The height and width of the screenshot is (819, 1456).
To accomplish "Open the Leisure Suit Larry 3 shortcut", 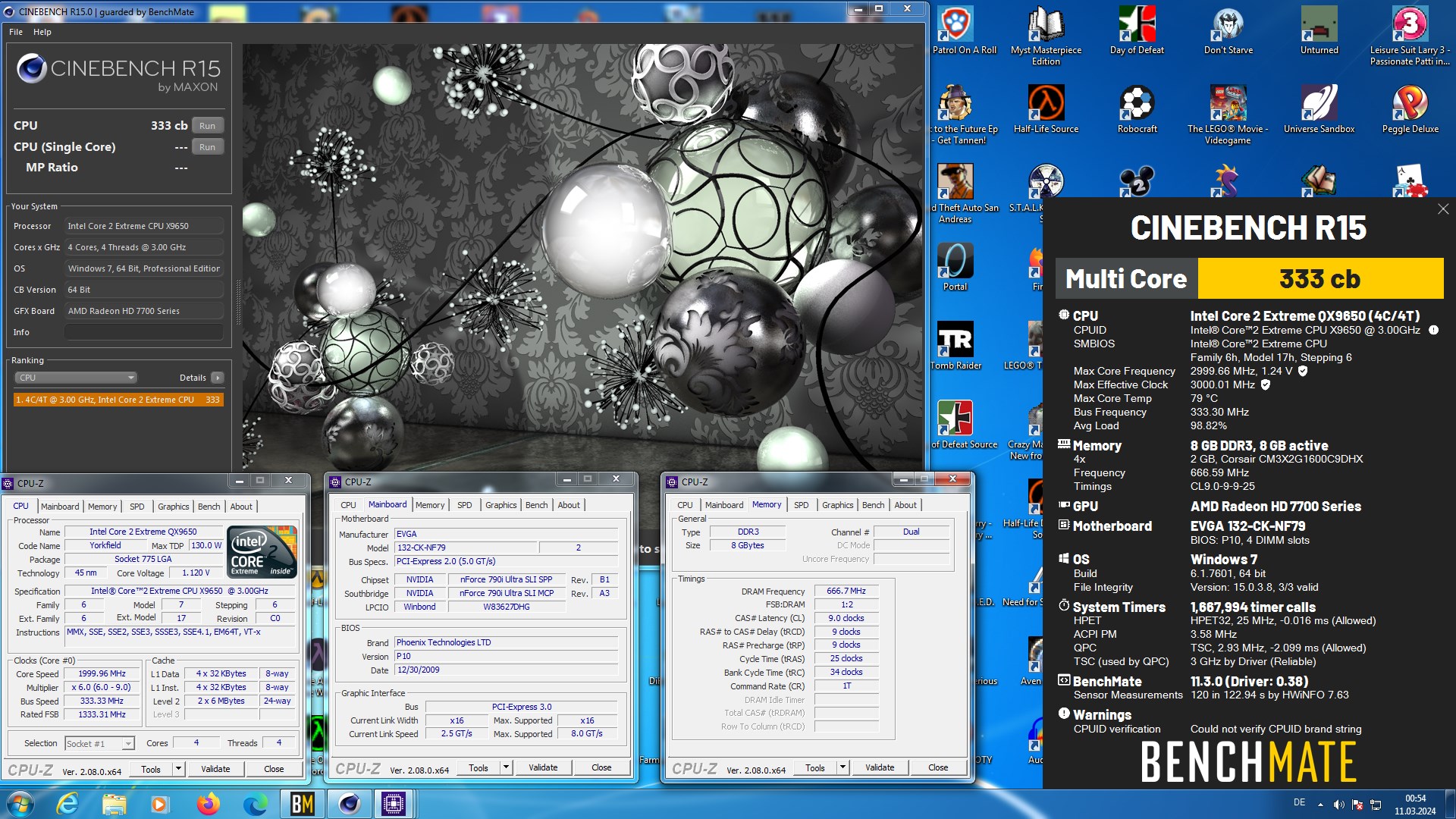I will point(1410,35).
